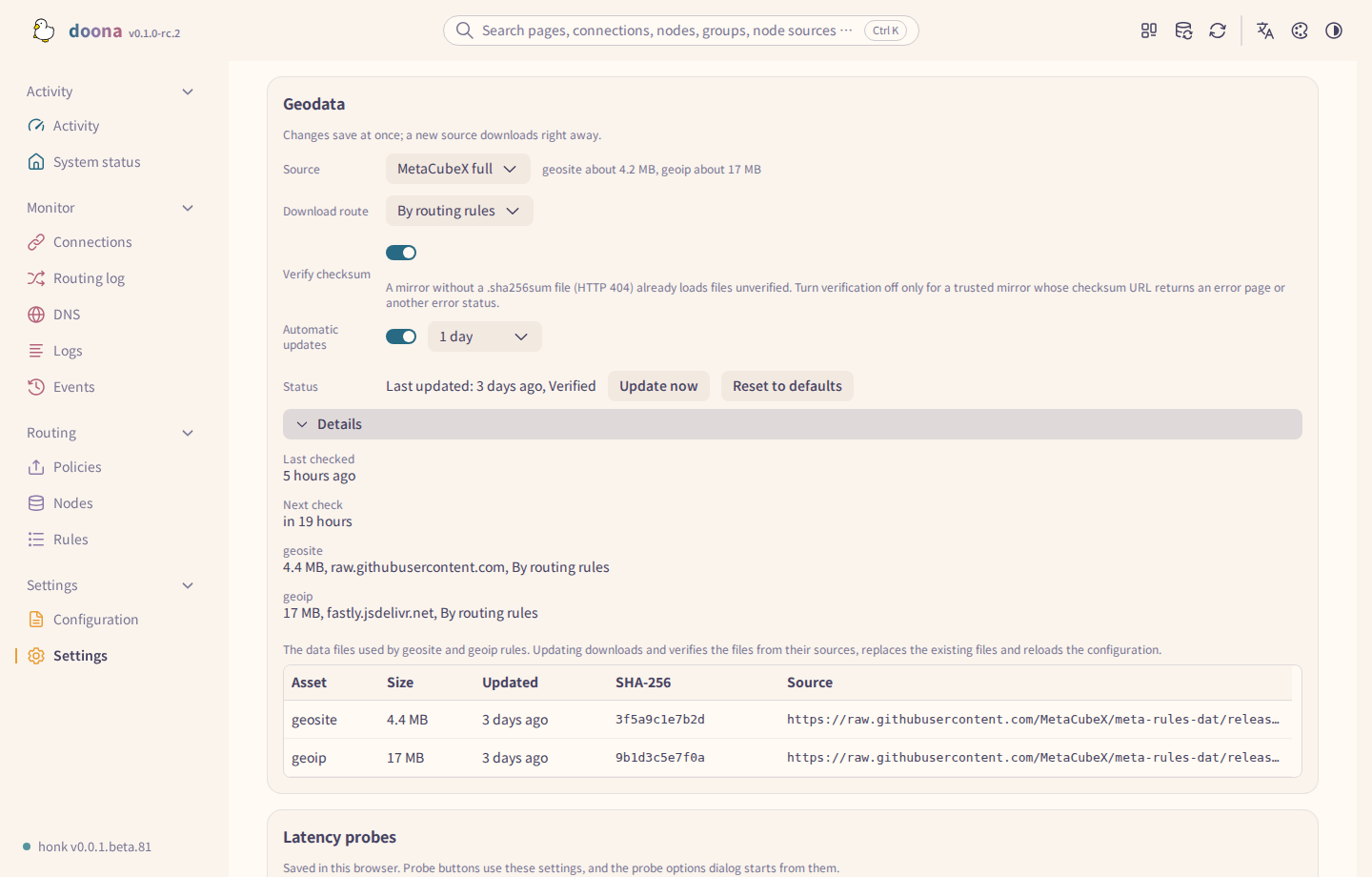Image resolution: width=1372 pixels, height=877 pixels.
Task: Click the geoip SHA-256 value 9b1d3c5e7f0a
Action: [x=660, y=758]
